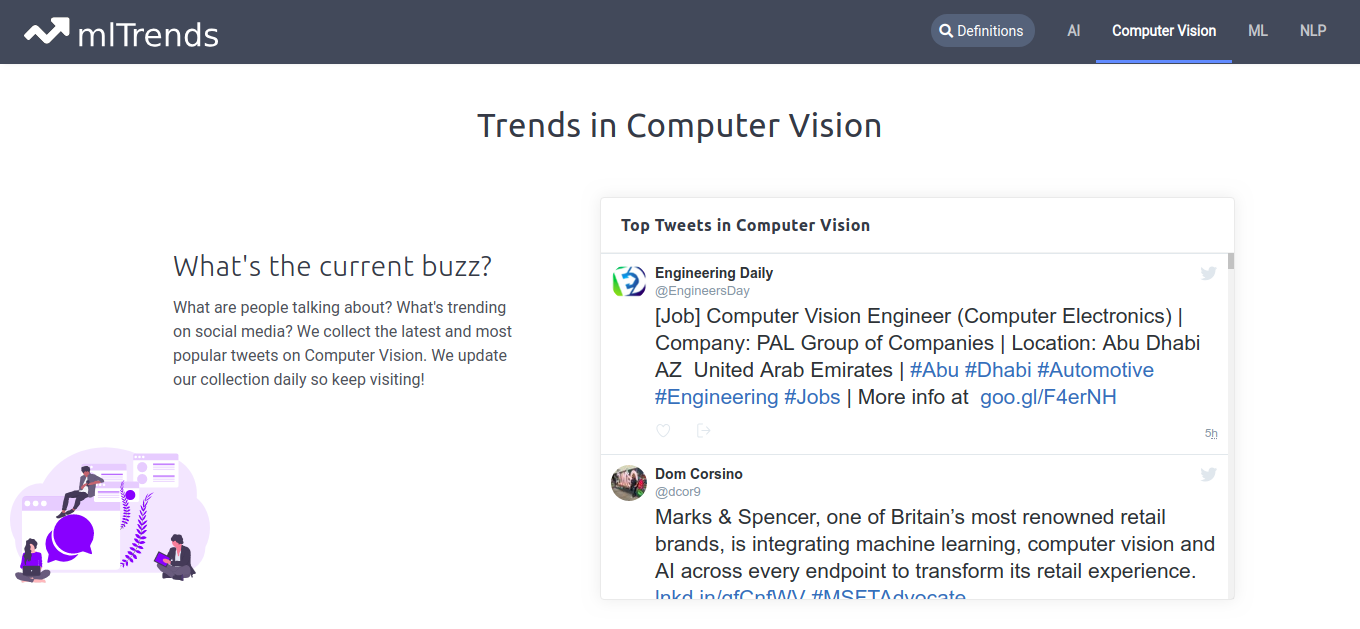The width and height of the screenshot is (1360, 629).
Task: Select the Computer Vision tab
Action: click(x=1164, y=31)
